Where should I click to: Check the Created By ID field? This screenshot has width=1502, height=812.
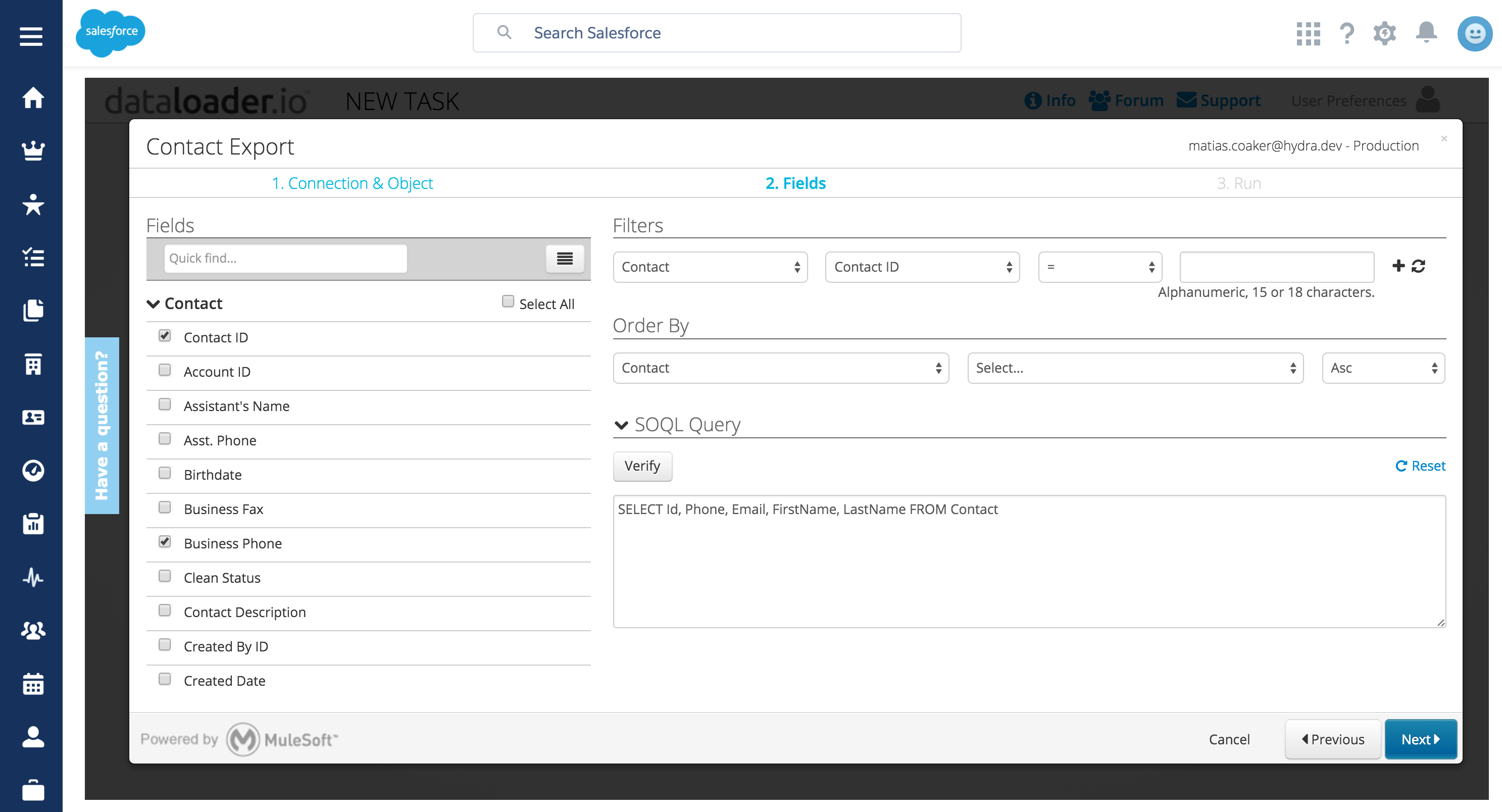(165, 645)
